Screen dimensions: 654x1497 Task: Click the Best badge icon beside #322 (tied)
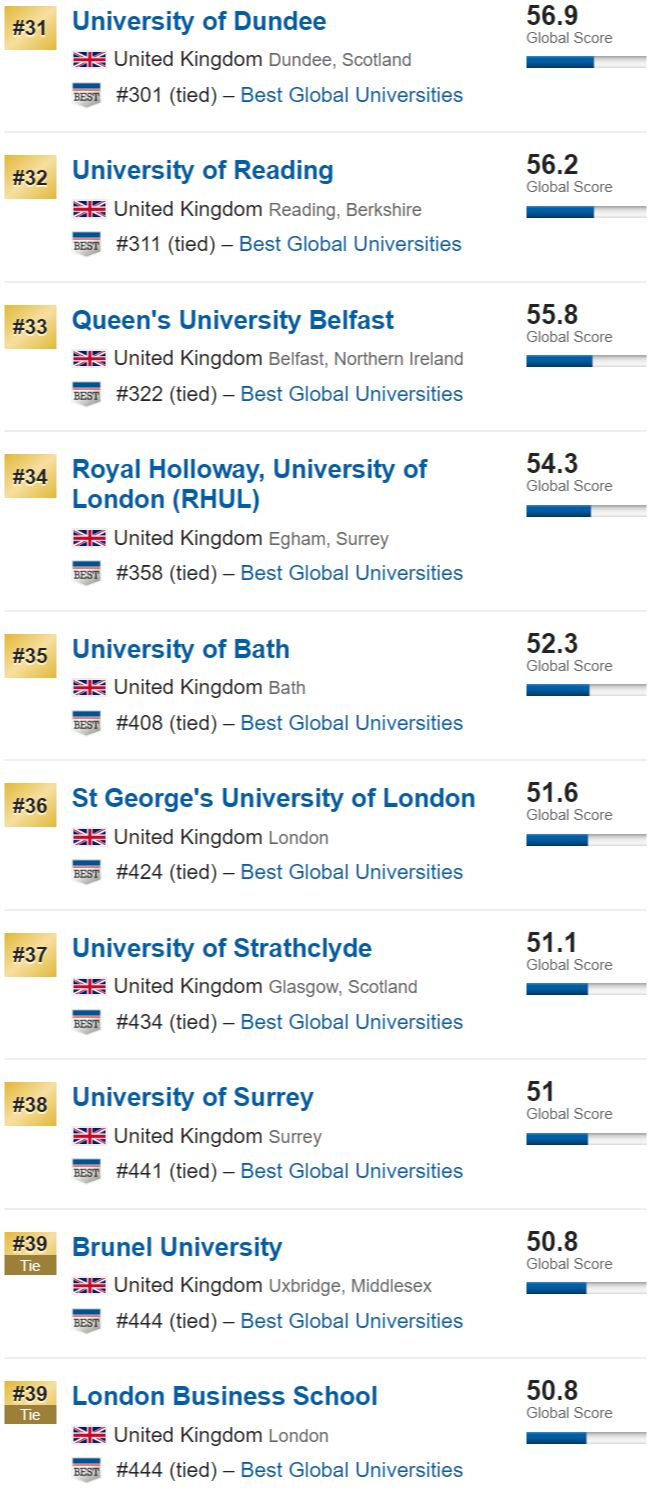point(87,394)
